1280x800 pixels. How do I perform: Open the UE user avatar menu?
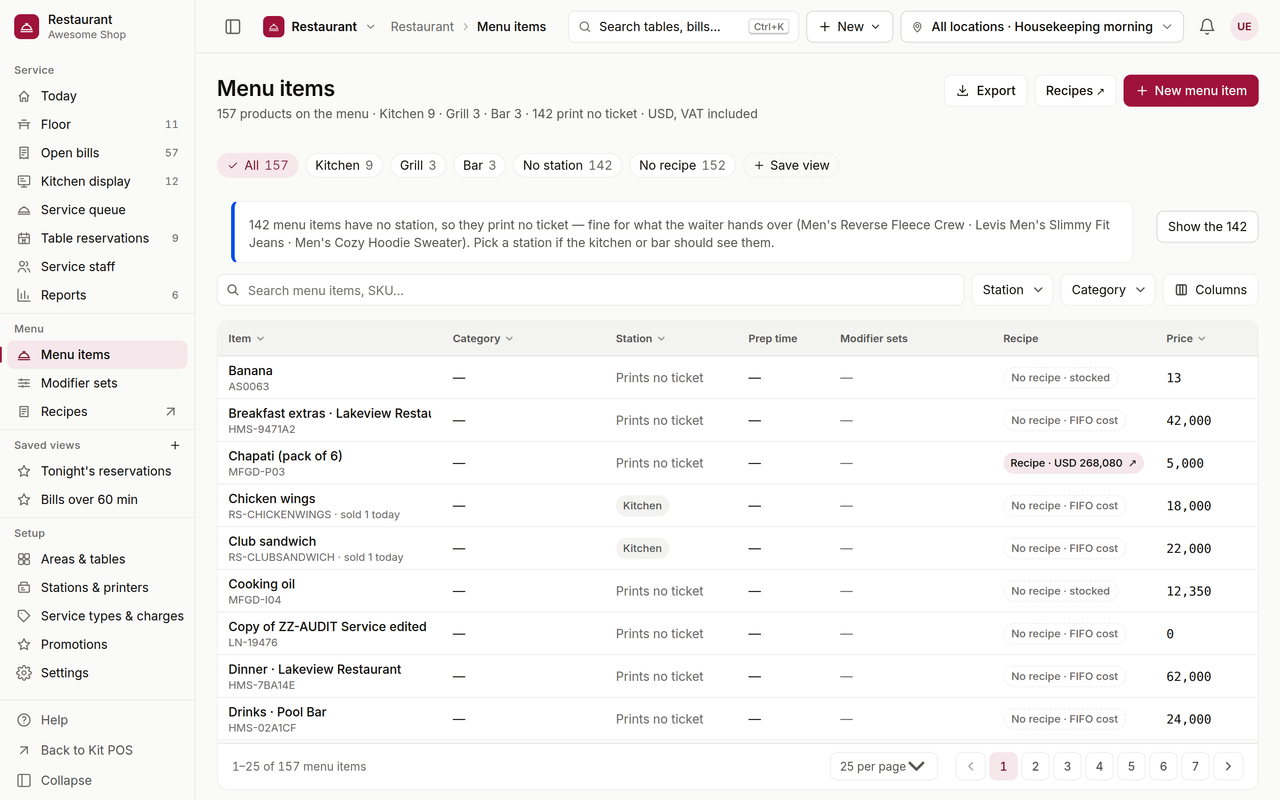pos(1244,27)
